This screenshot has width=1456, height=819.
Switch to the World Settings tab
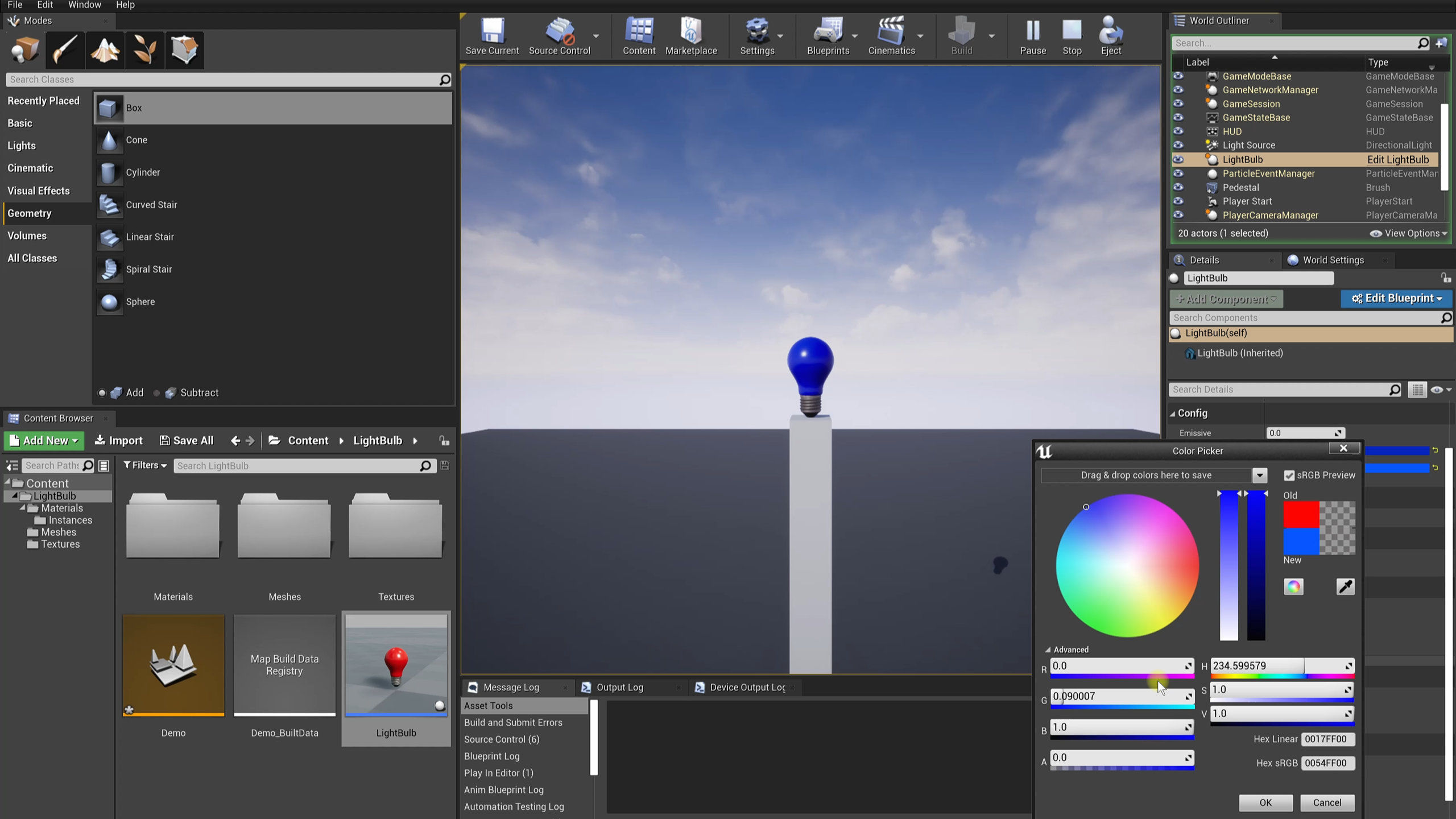[x=1333, y=260]
